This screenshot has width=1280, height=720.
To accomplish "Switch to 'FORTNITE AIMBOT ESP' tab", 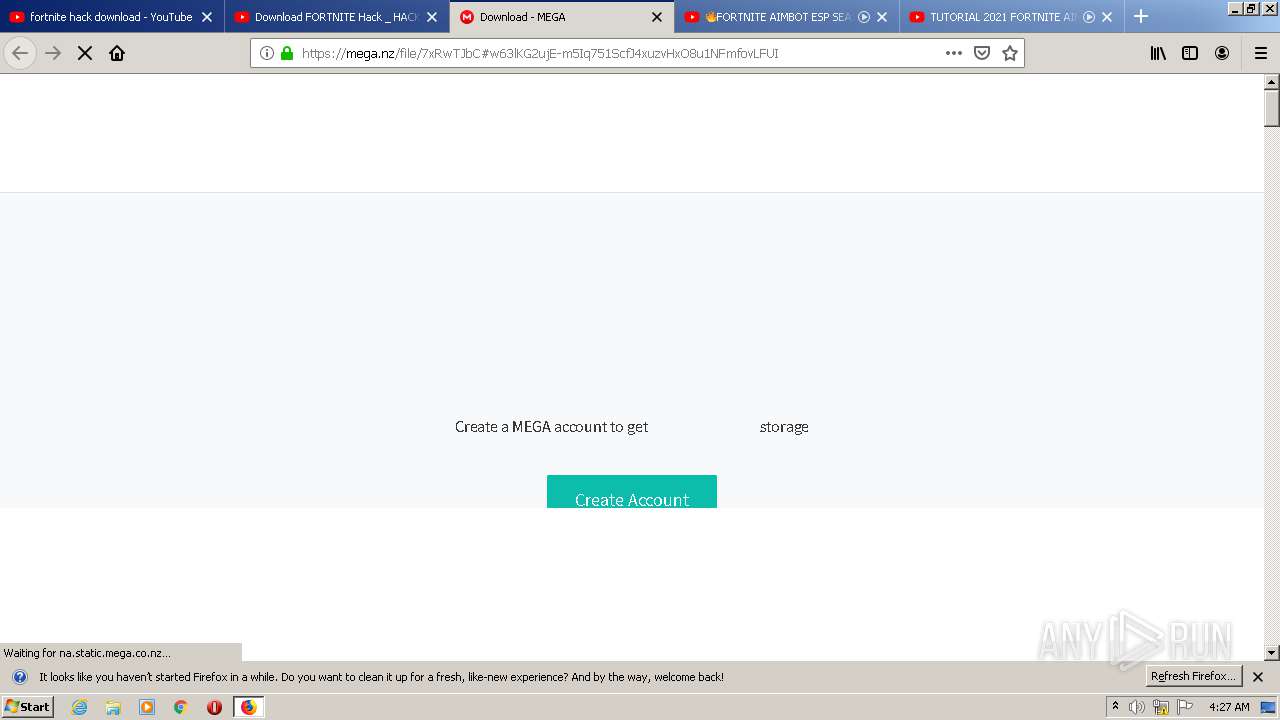I will (x=786, y=17).
